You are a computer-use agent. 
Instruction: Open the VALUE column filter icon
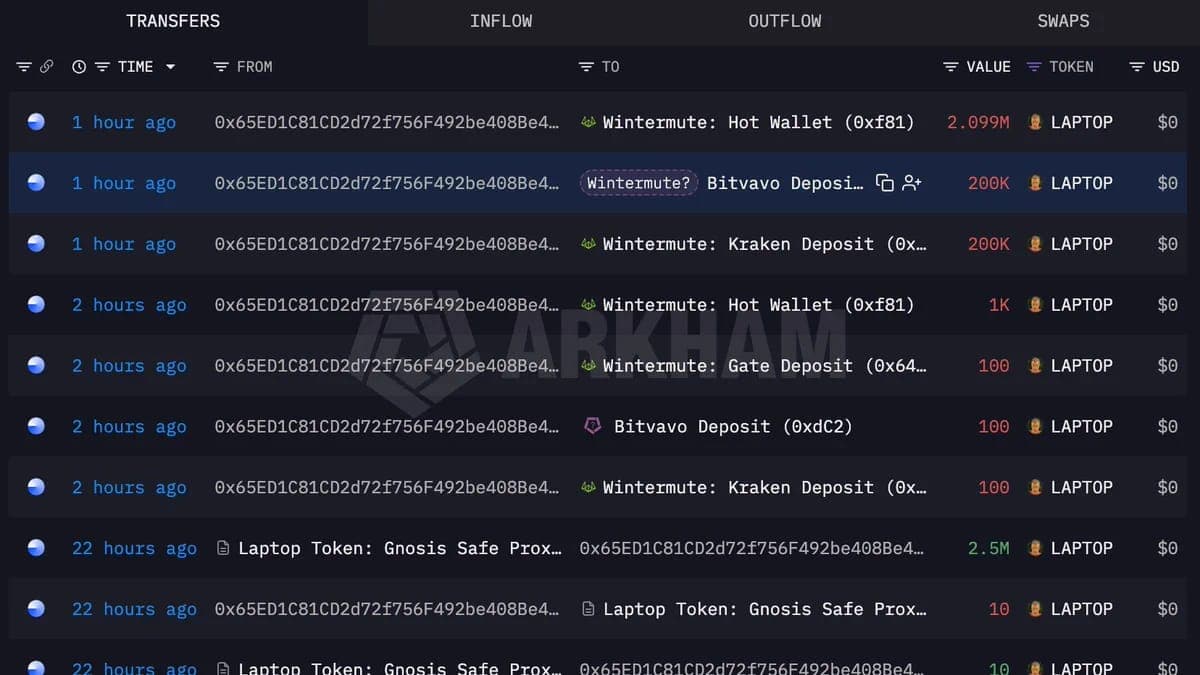[x=951, y=67]
